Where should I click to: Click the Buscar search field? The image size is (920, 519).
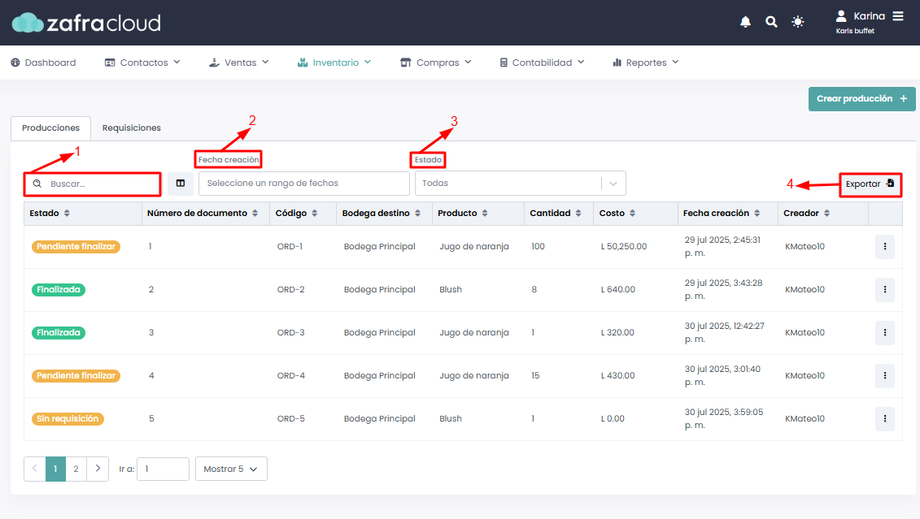(x=100, y=184)
